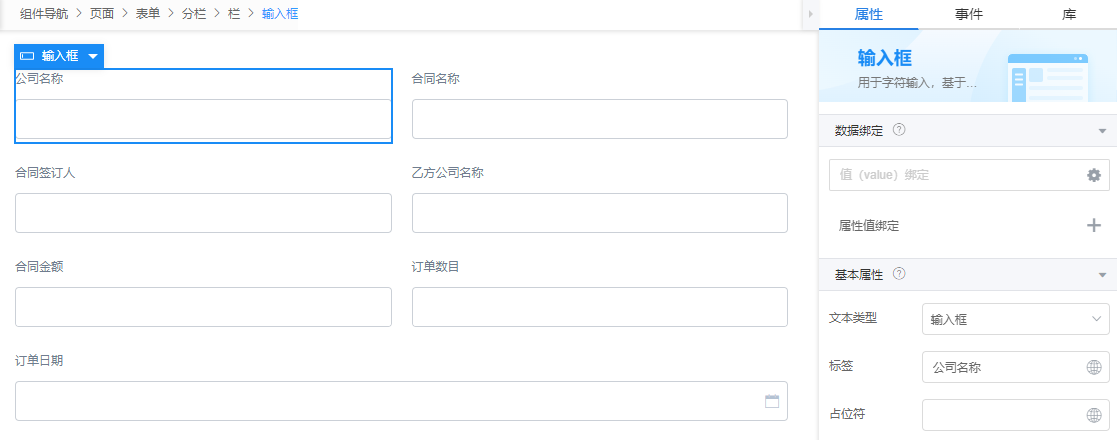Switch to the 库 tab
1117x440 pixels.
coord(1069,14)
